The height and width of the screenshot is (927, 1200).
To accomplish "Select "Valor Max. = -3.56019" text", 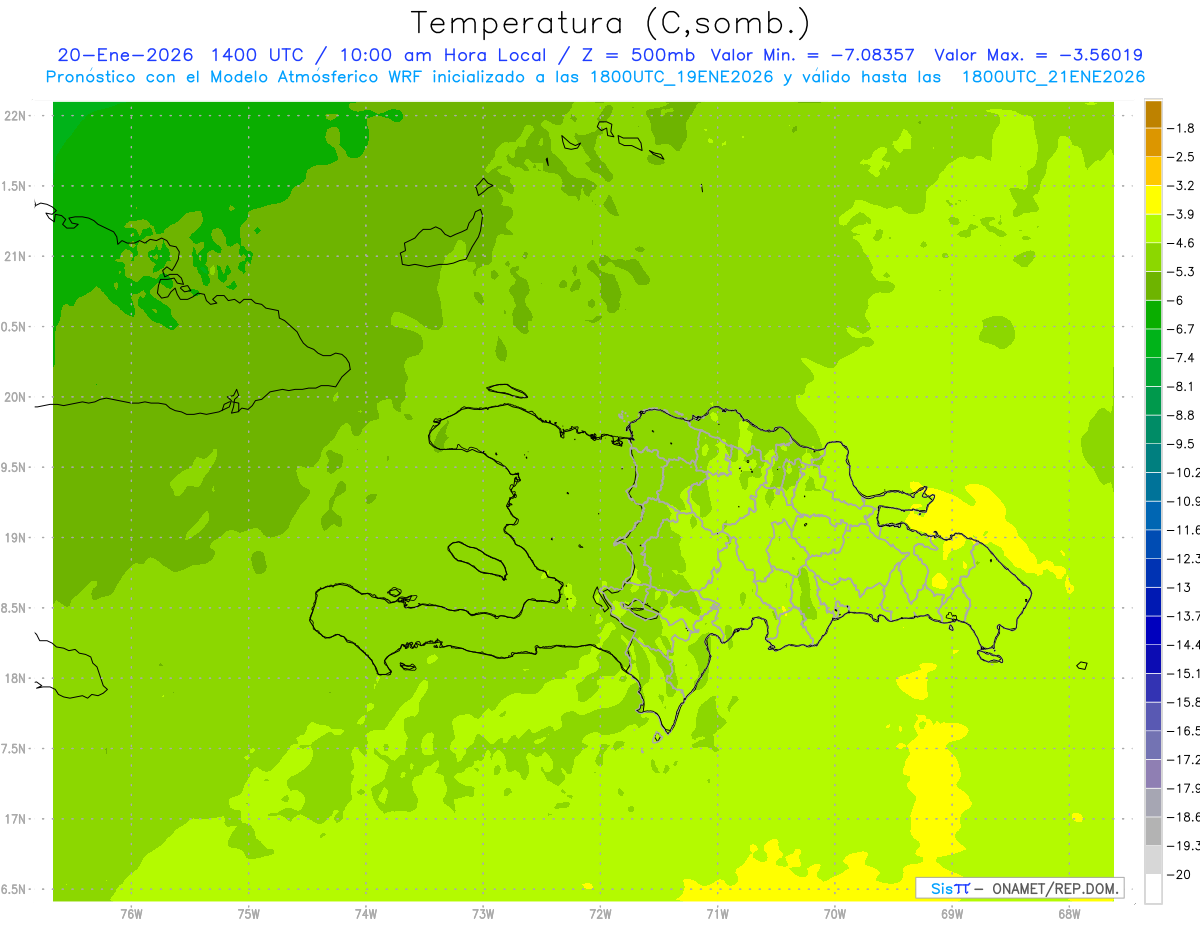I will (1039, 55).
